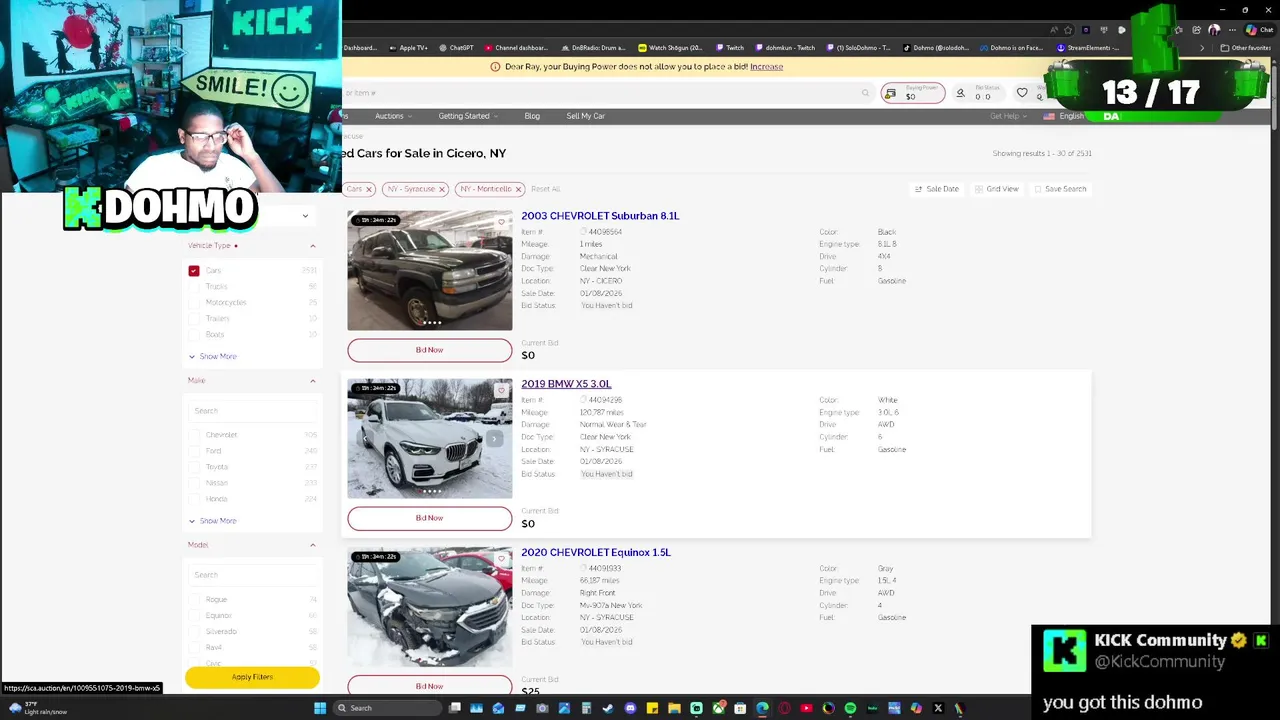The height and width of the screenshot is (720, 1280).
Task: Open File Explorer from the taskbar
Action: point(675,708)
